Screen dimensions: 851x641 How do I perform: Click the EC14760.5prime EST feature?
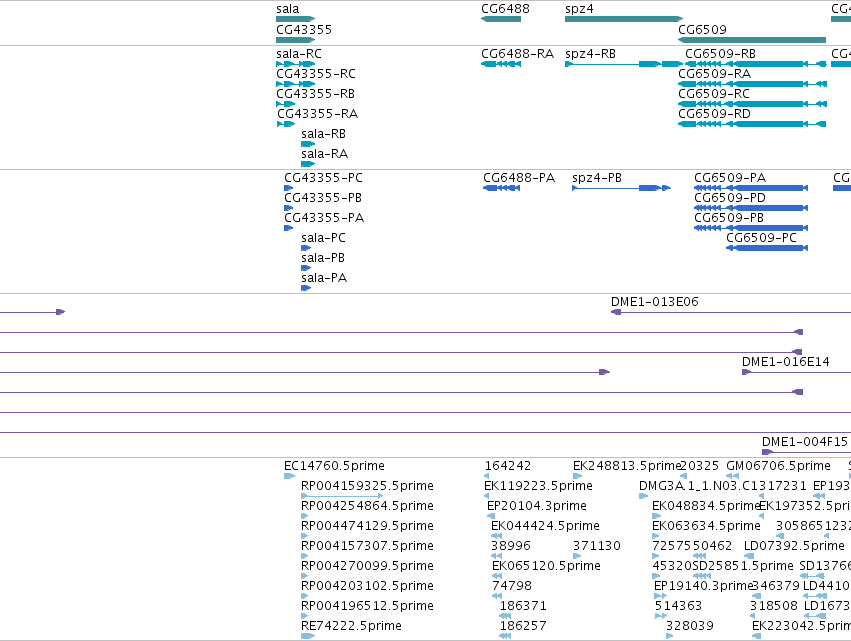[289, 477]
